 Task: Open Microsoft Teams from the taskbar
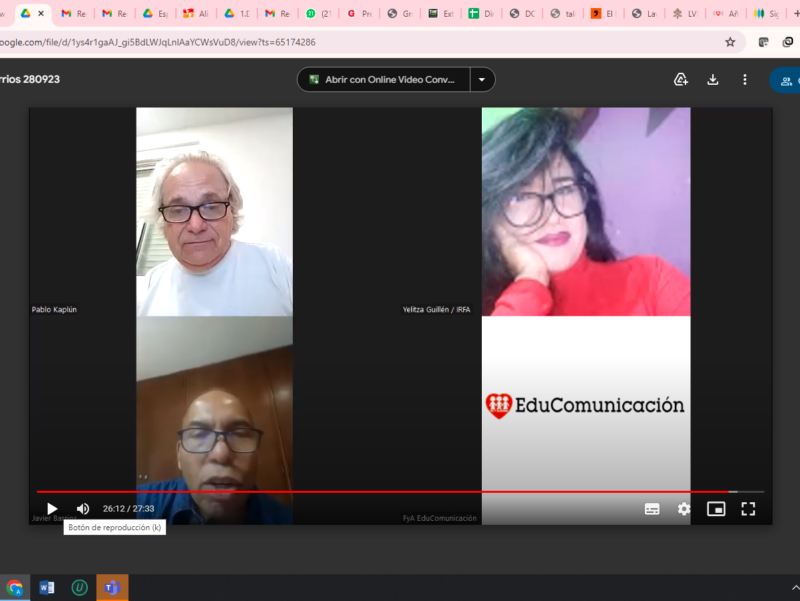tap(112, 588)
